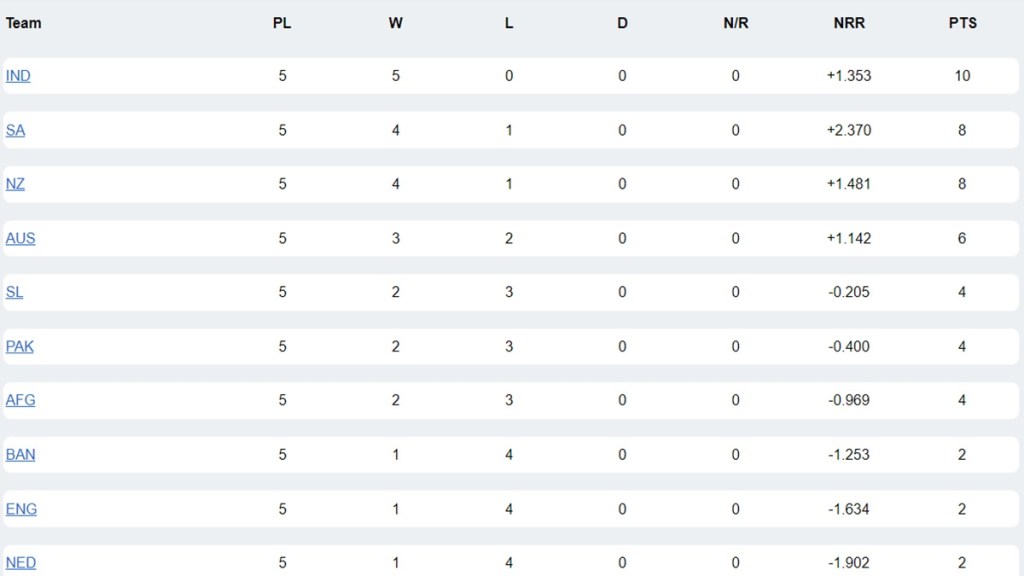
Task: Select the row showing AUS with 6 points
Action: [500, 238]
